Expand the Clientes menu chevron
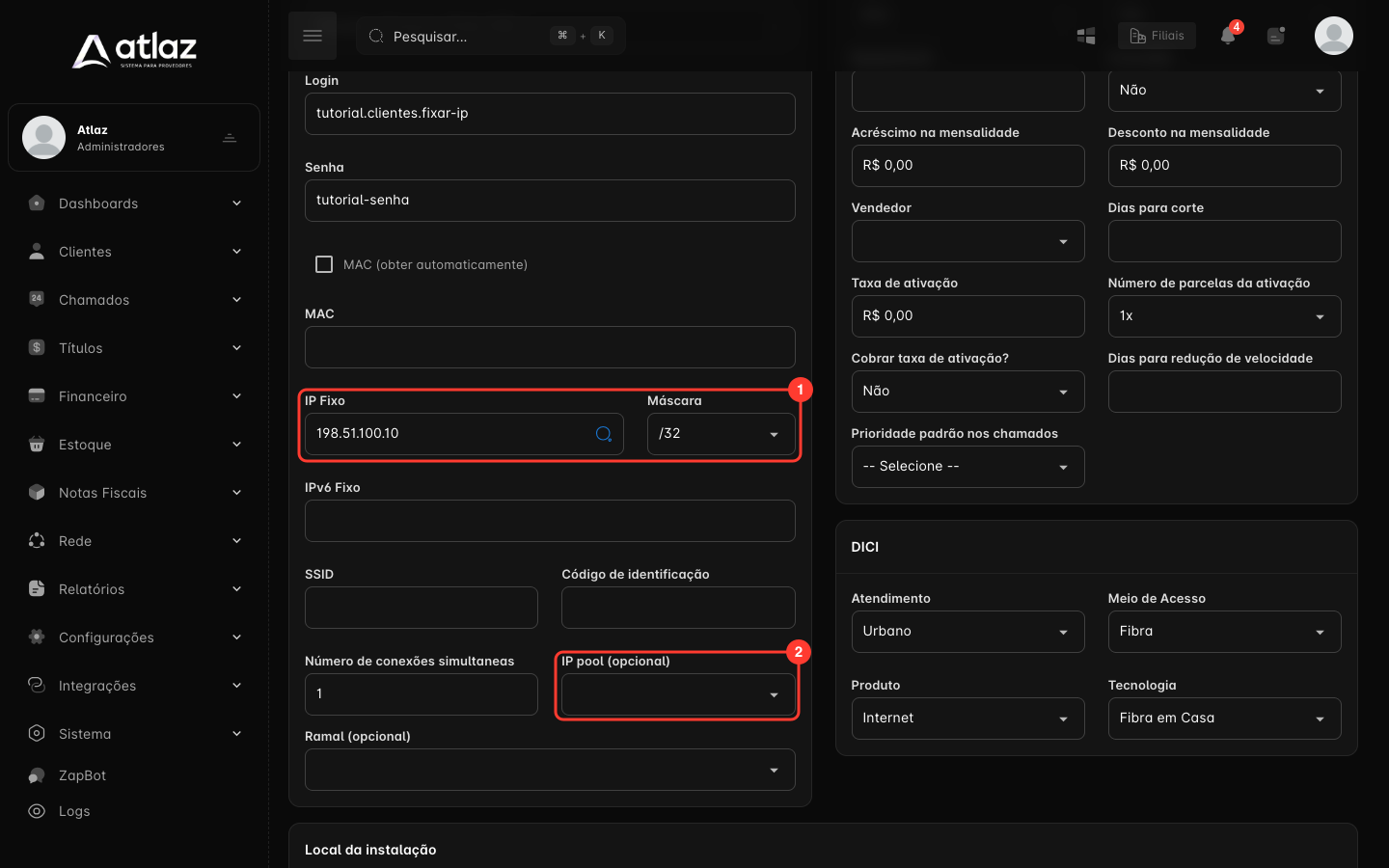 click(236, 252)
